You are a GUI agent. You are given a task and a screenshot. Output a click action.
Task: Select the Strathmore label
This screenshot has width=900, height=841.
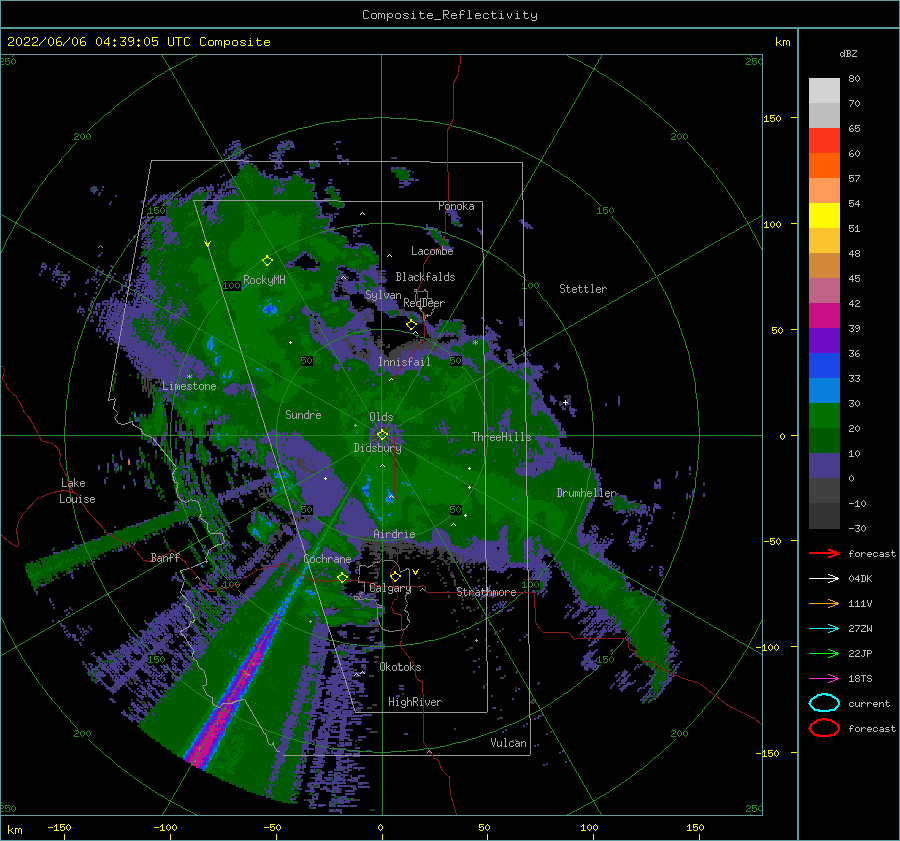[x=486, y=592]
